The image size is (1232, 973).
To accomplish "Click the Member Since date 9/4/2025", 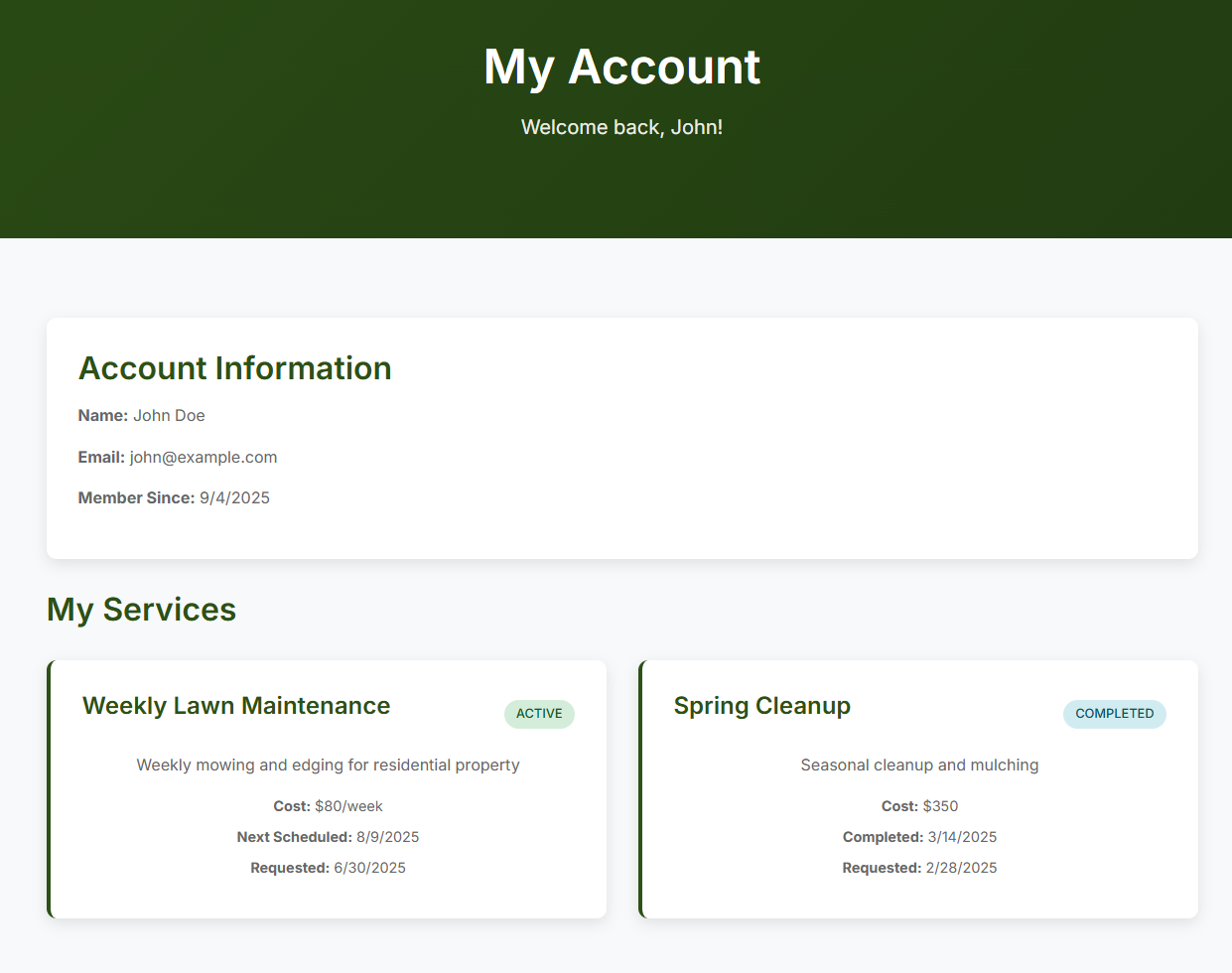I will pos(234,498).
